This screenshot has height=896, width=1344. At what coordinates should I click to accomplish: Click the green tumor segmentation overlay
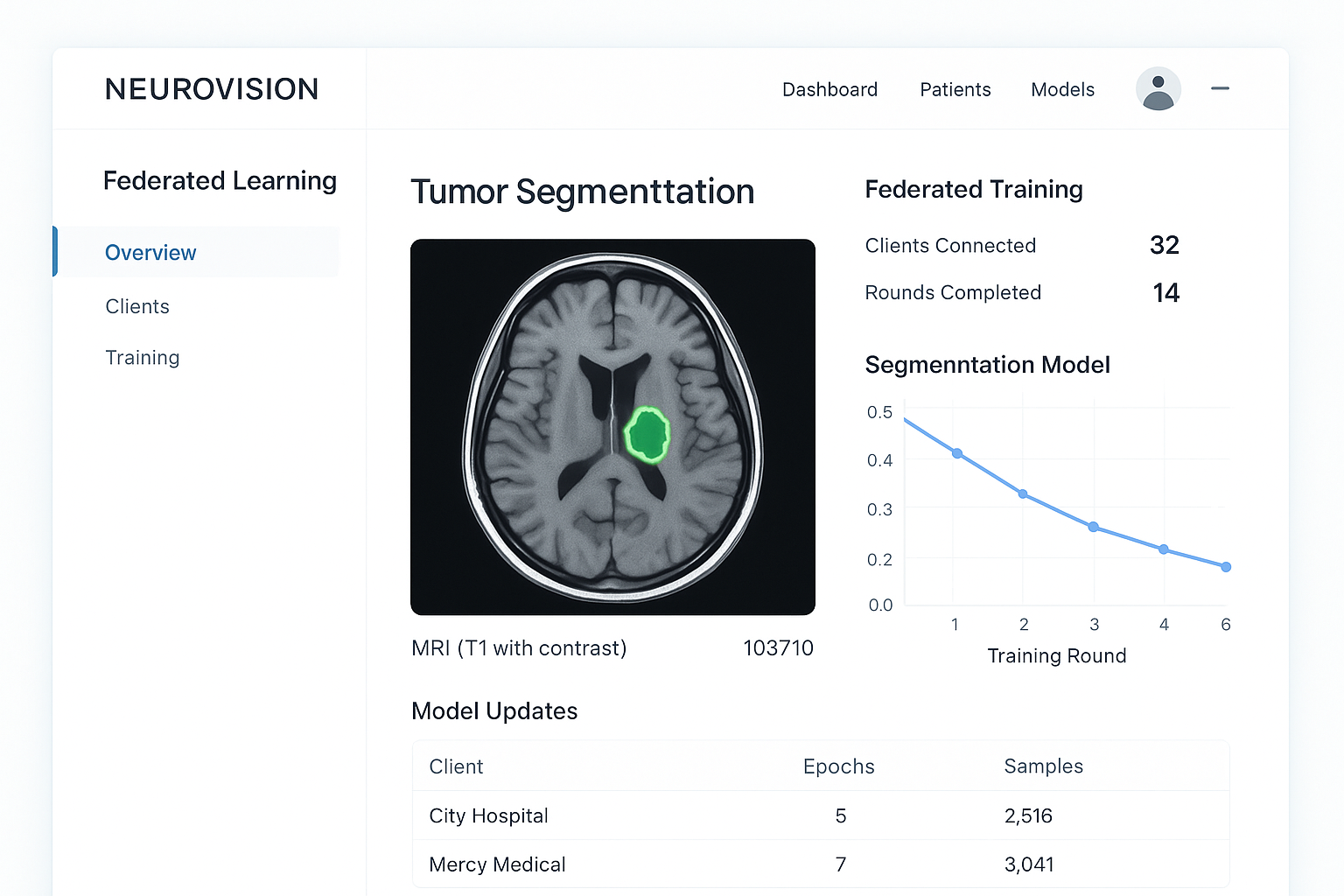click(x=647, y=434)
